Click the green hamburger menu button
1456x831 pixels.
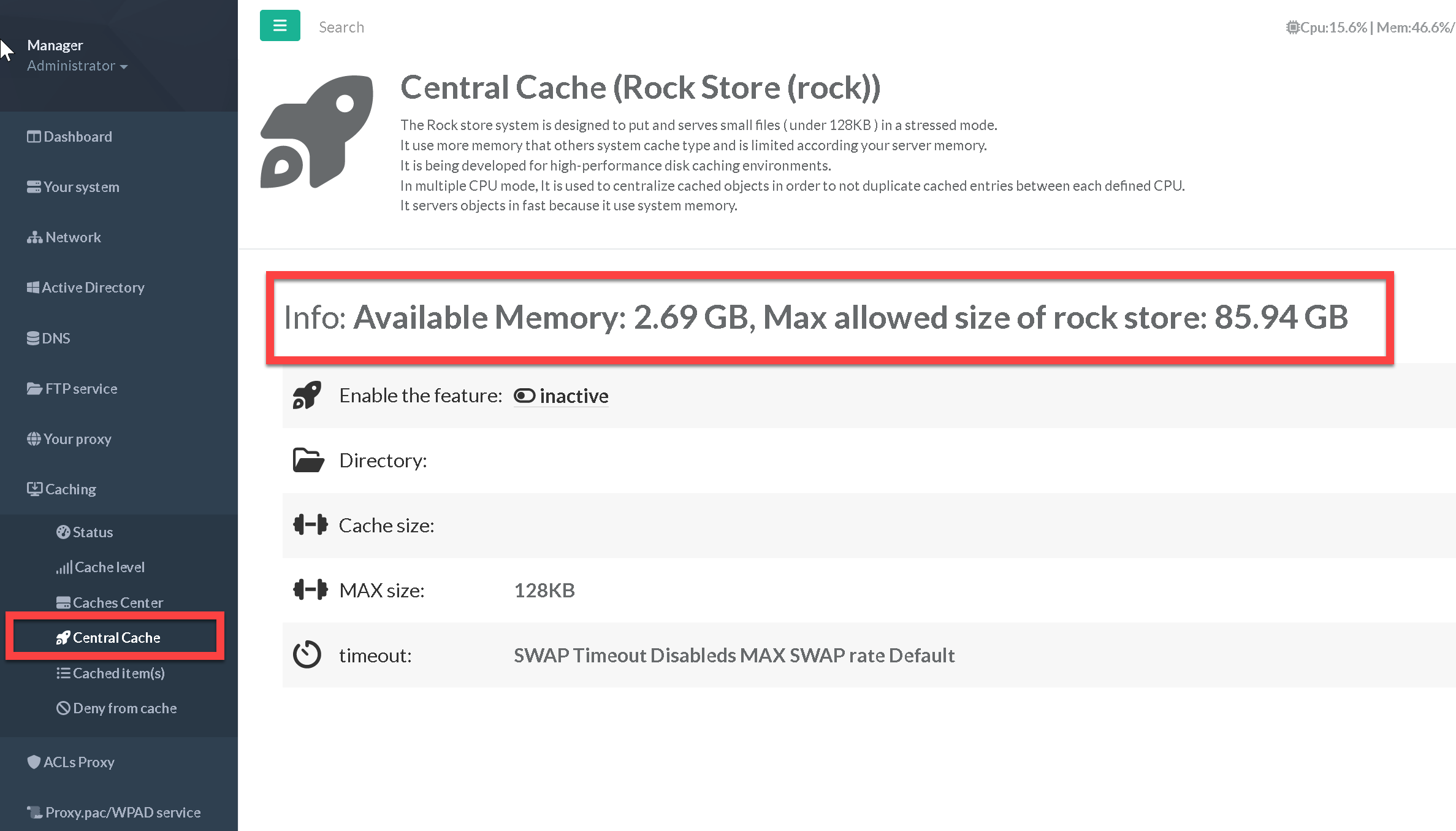(x=280, y=26)
